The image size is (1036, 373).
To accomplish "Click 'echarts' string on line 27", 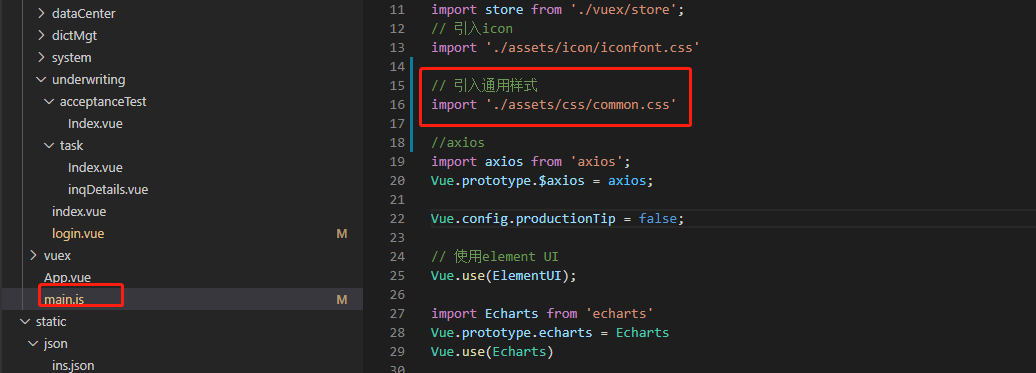I will [x=620, y=314].
